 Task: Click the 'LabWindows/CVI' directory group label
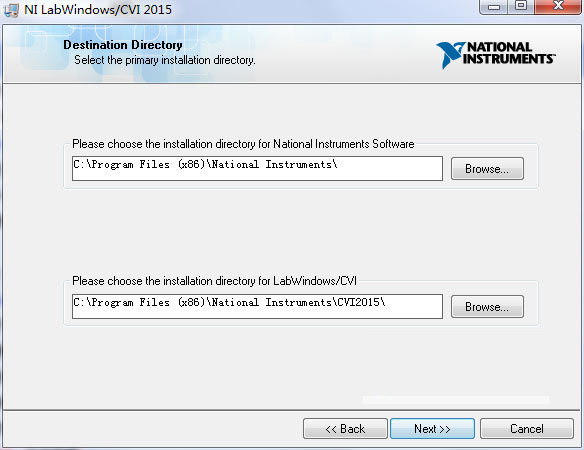coord(214,281)
